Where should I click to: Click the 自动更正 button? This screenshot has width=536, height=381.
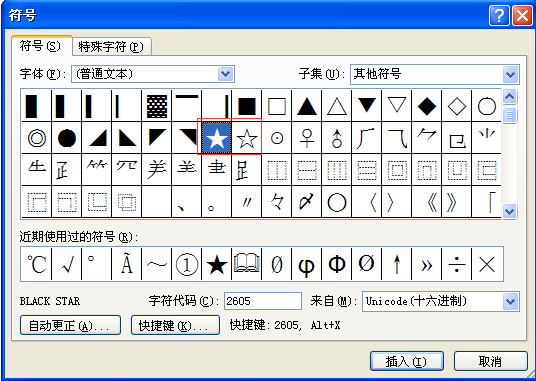[70, 325]
